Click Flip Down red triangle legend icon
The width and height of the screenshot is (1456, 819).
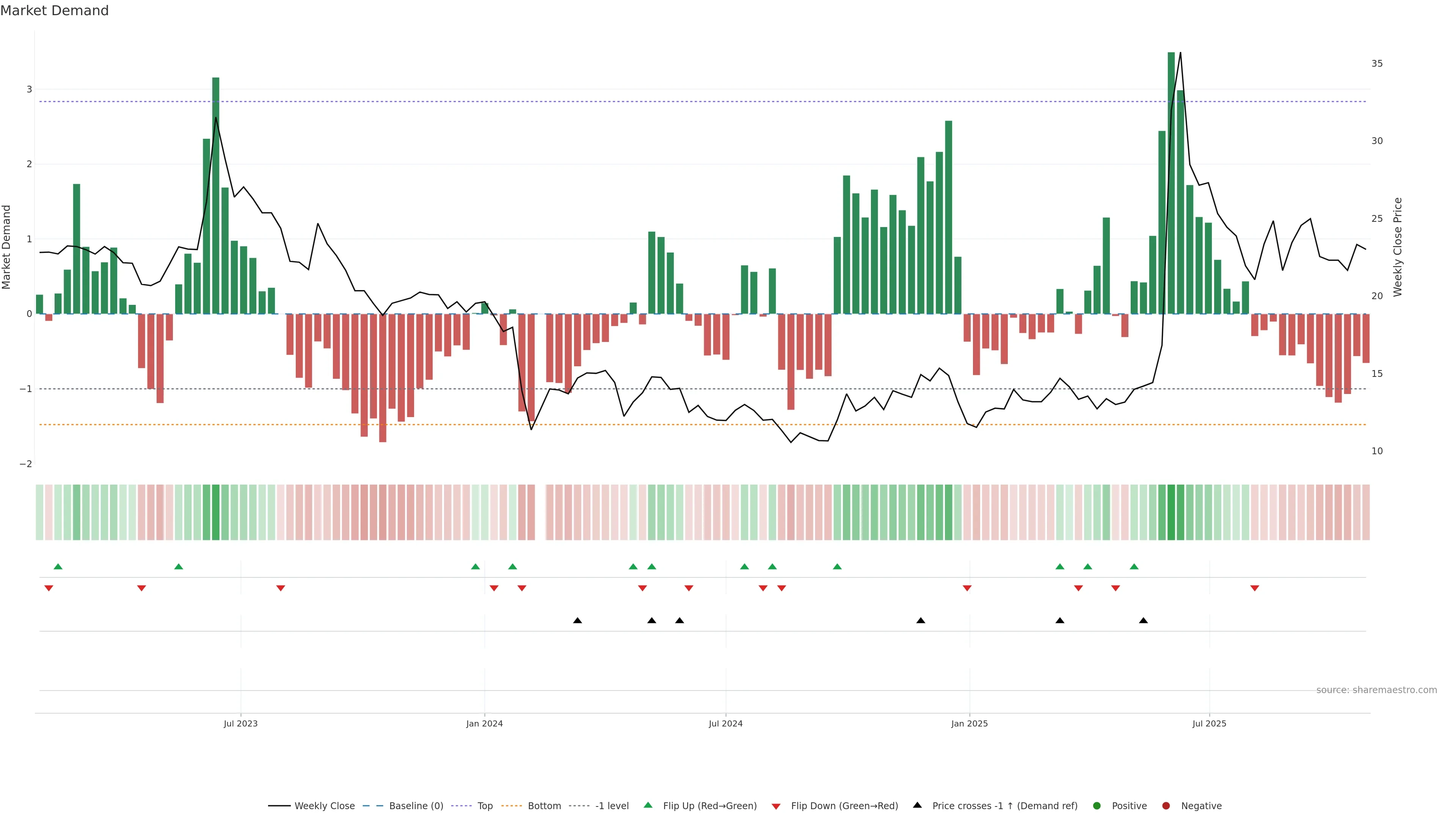[x=776, y=806]
